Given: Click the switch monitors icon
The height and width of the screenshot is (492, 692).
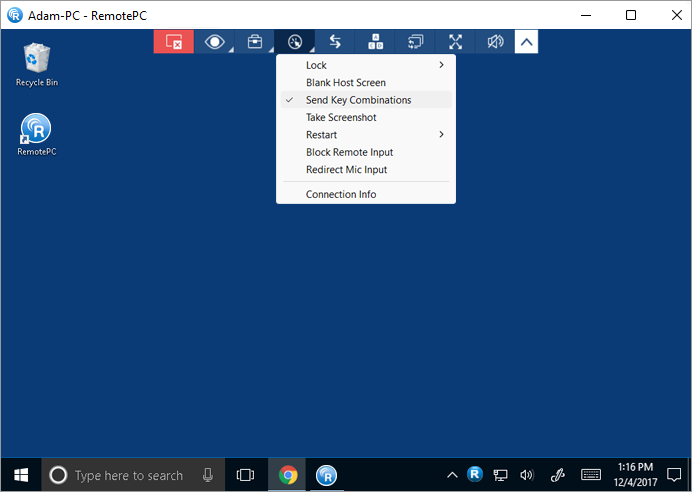Looking at the screenshot, I should pos(415,42).
